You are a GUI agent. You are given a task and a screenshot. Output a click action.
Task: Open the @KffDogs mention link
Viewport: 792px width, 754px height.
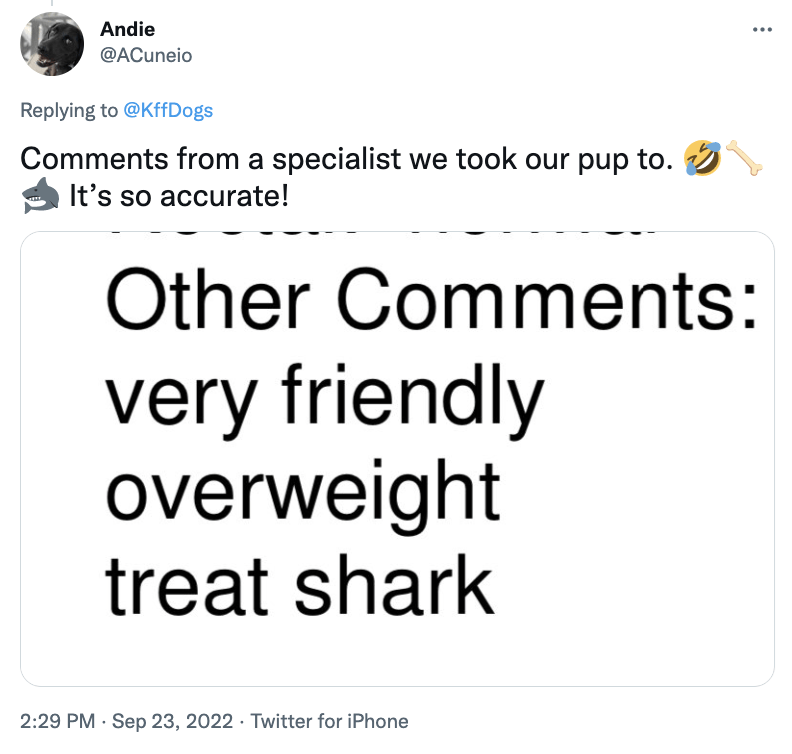pos(167,110)
